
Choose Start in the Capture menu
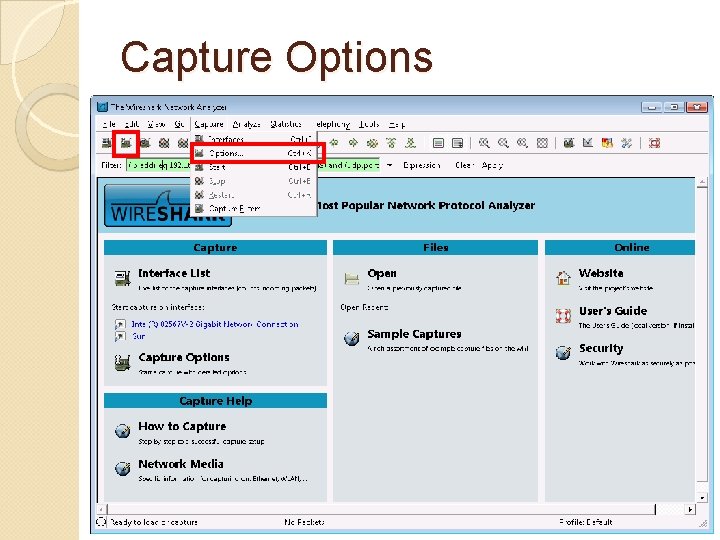pos(253,167)
